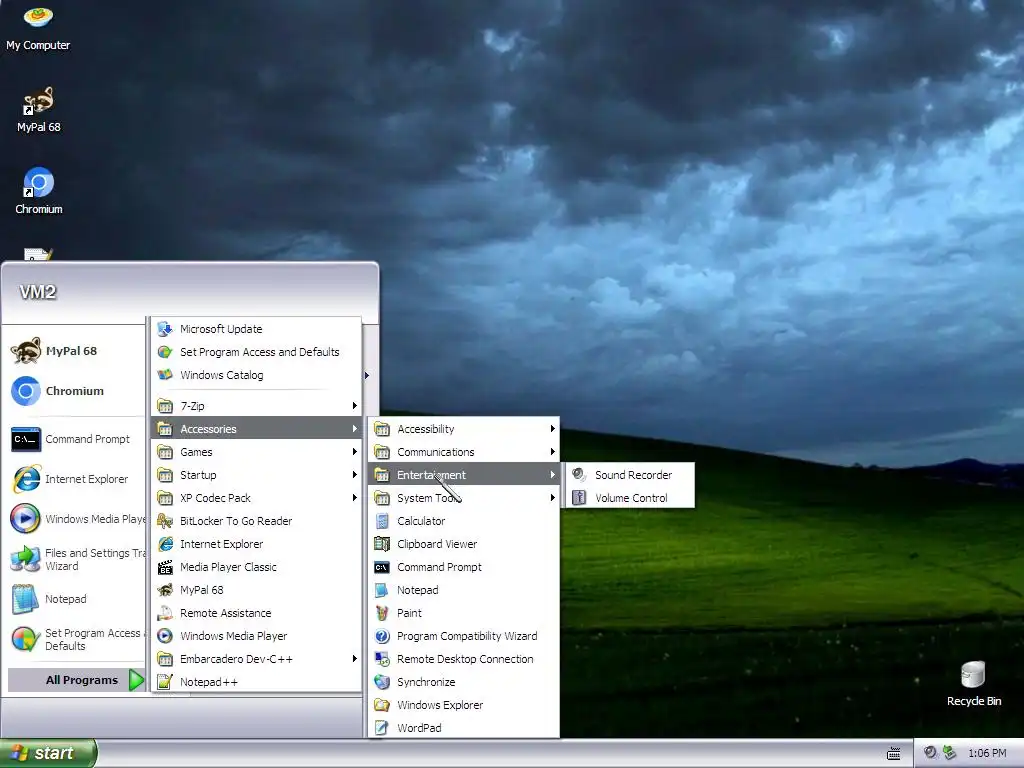Expand the Games submenu arrow
1024x768 pixels.
point(354,452)
